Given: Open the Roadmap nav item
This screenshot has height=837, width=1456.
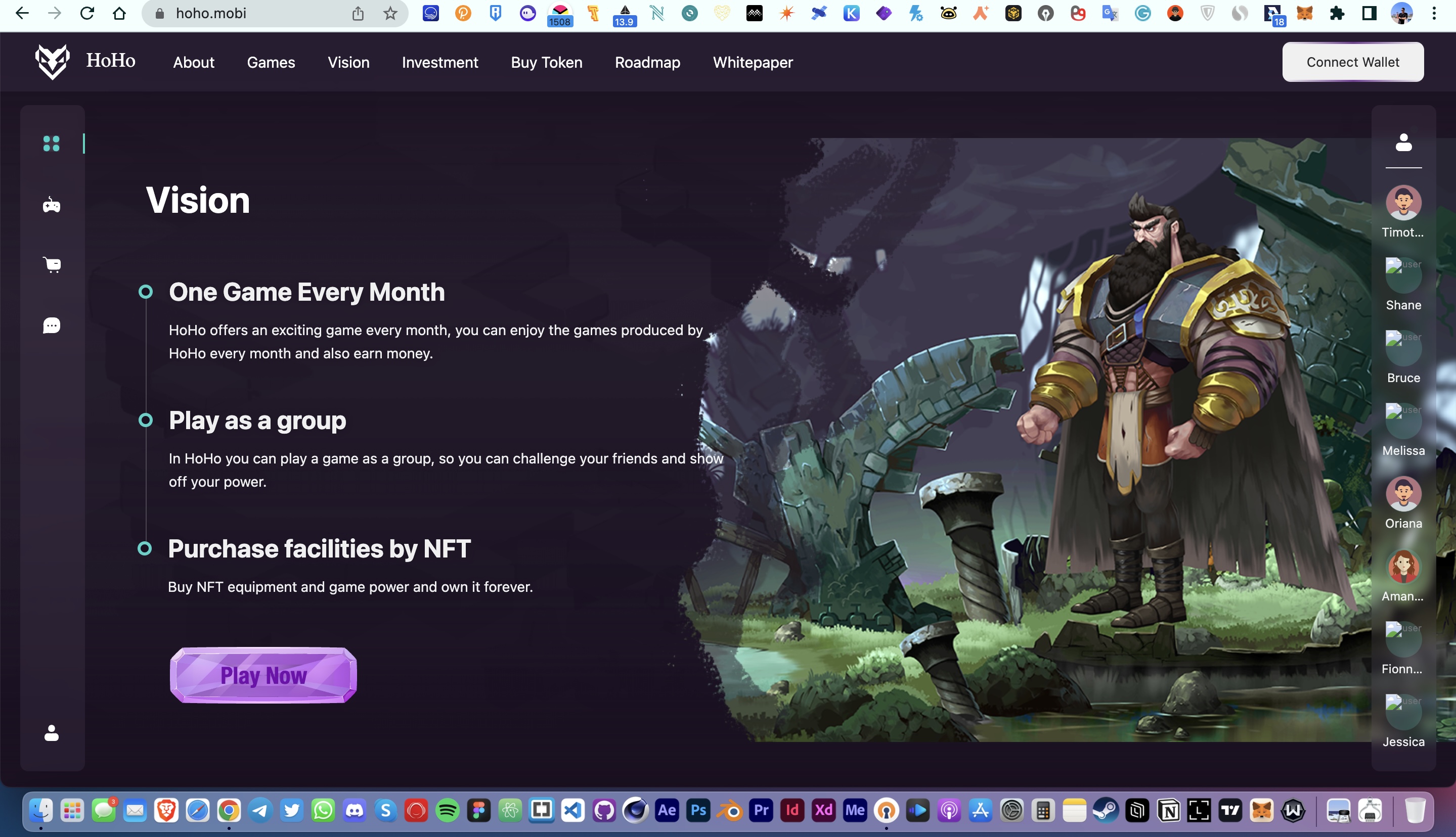Looking at the screenshot, I should pyautogui.click(x=647, y=62).
